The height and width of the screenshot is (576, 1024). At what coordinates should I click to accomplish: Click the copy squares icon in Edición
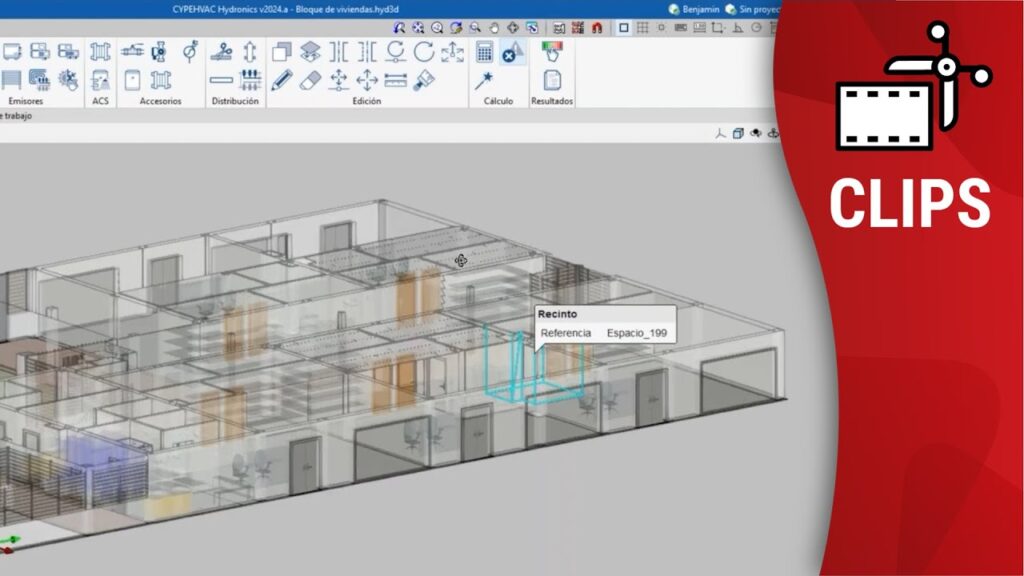point(282,52)
